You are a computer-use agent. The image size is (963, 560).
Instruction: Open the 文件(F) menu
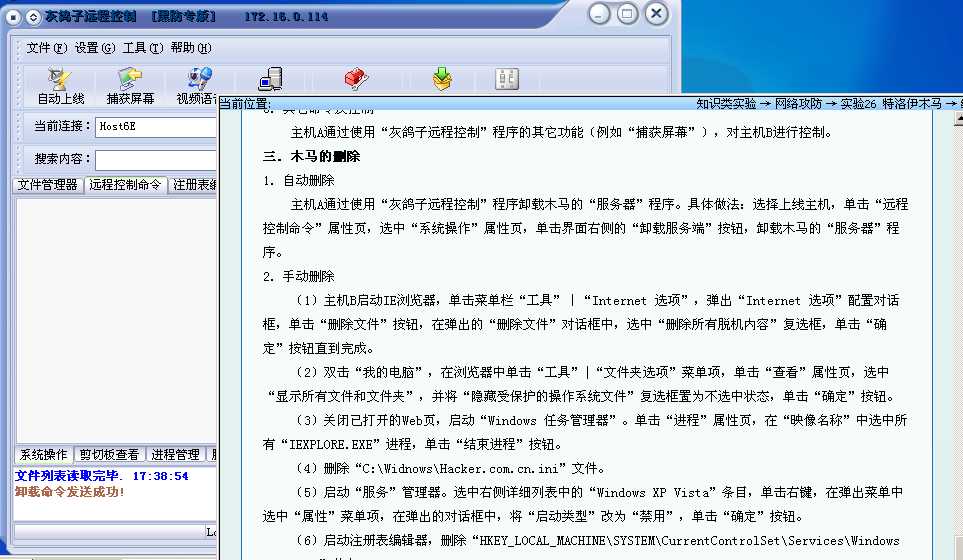tap(47, 48)
